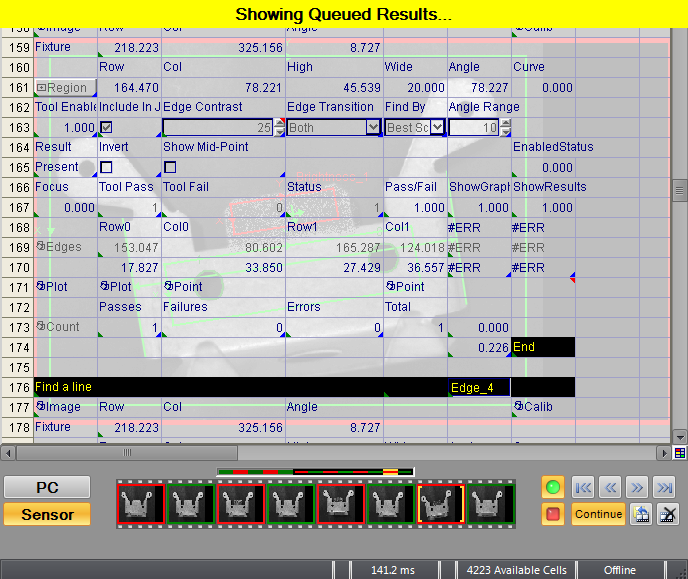The image size is (688, 579).
Task: Click the save filmstrip images icon
Action: point(642,514)
